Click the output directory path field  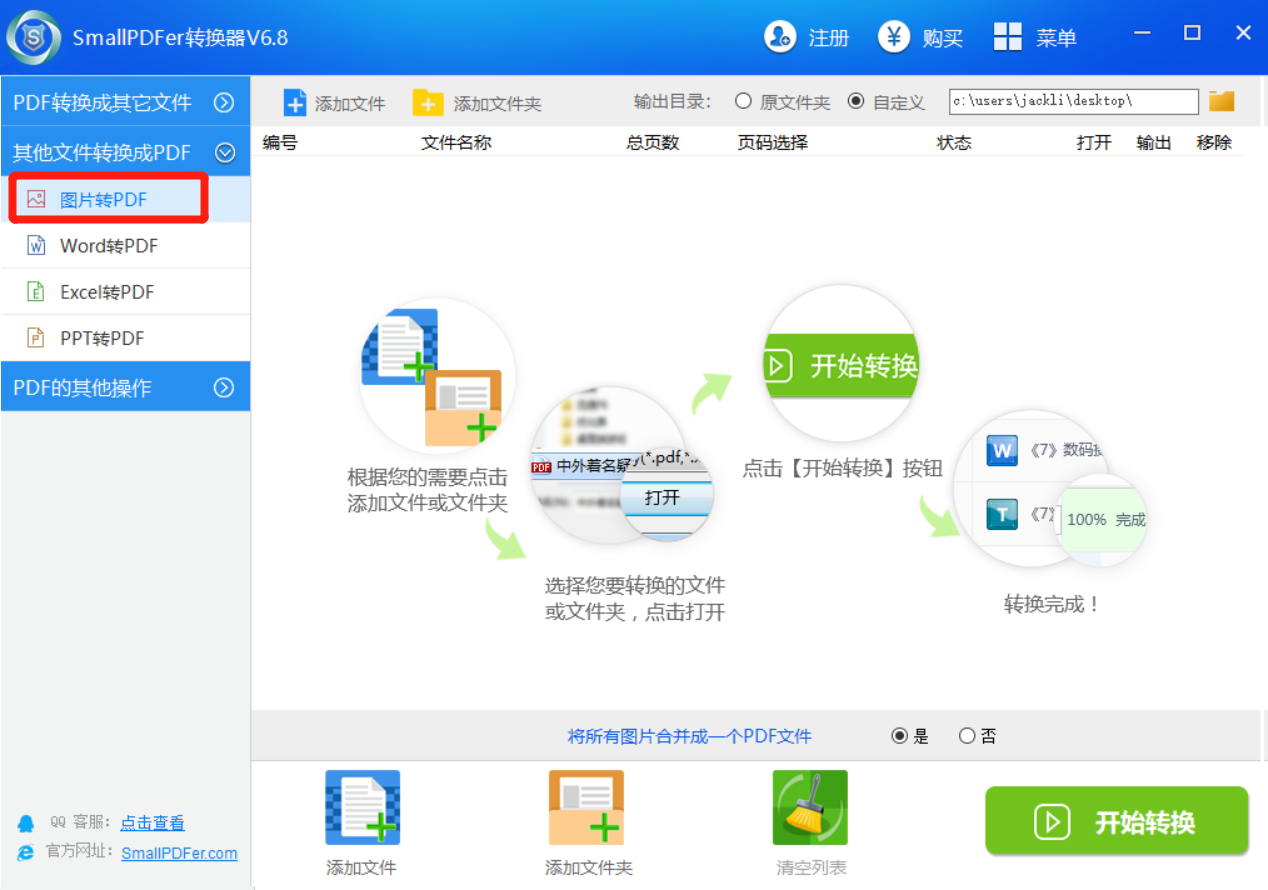point(1073,101)
